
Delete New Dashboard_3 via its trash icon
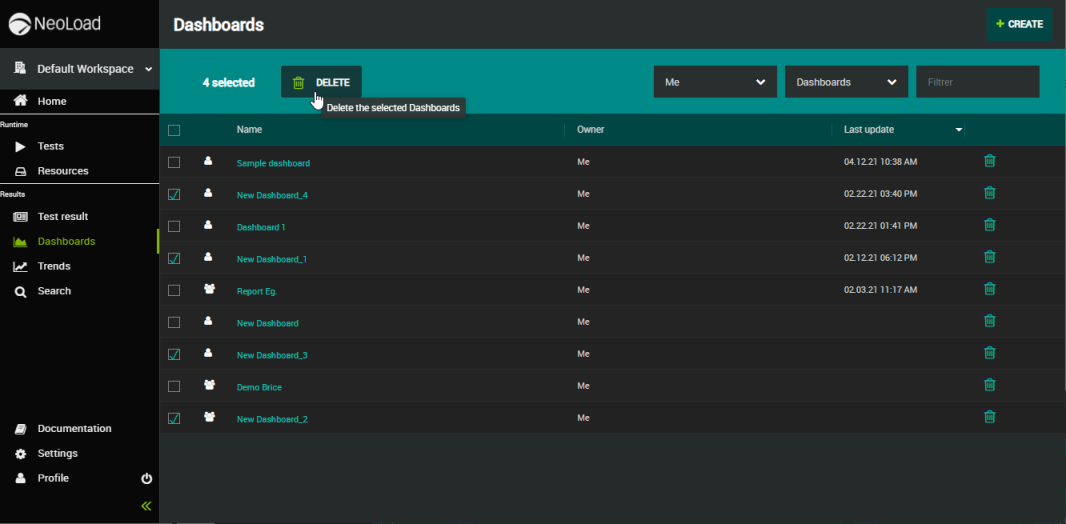click(x=990, y=353)
